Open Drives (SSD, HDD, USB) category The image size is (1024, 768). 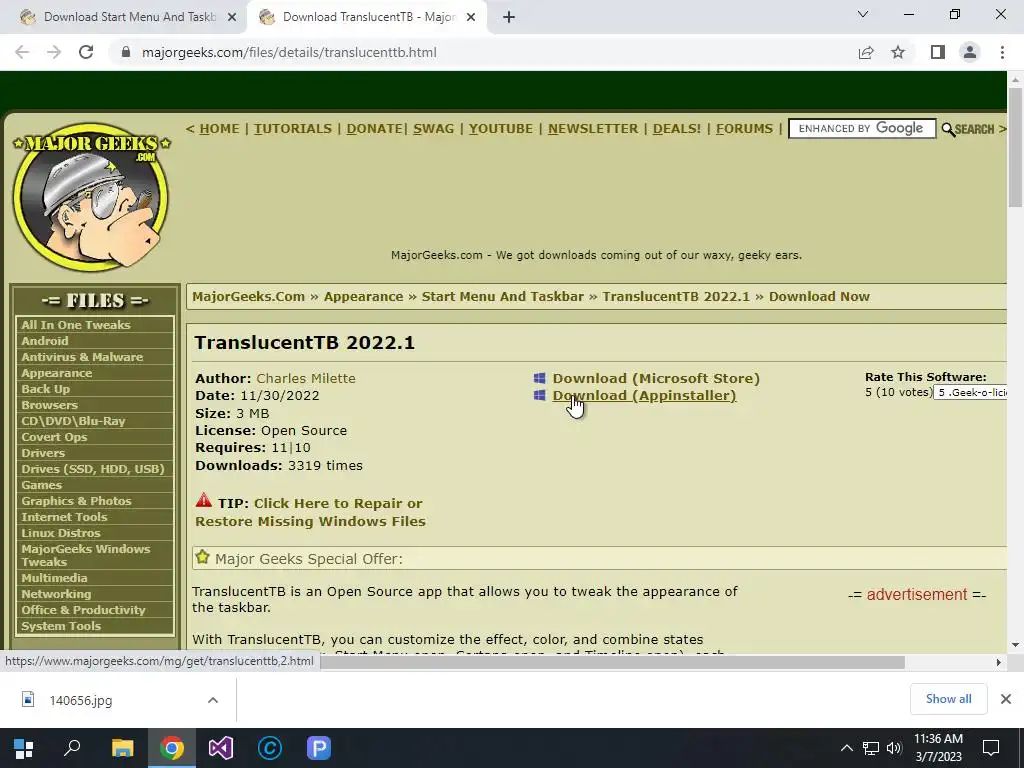tap(95, 469)
